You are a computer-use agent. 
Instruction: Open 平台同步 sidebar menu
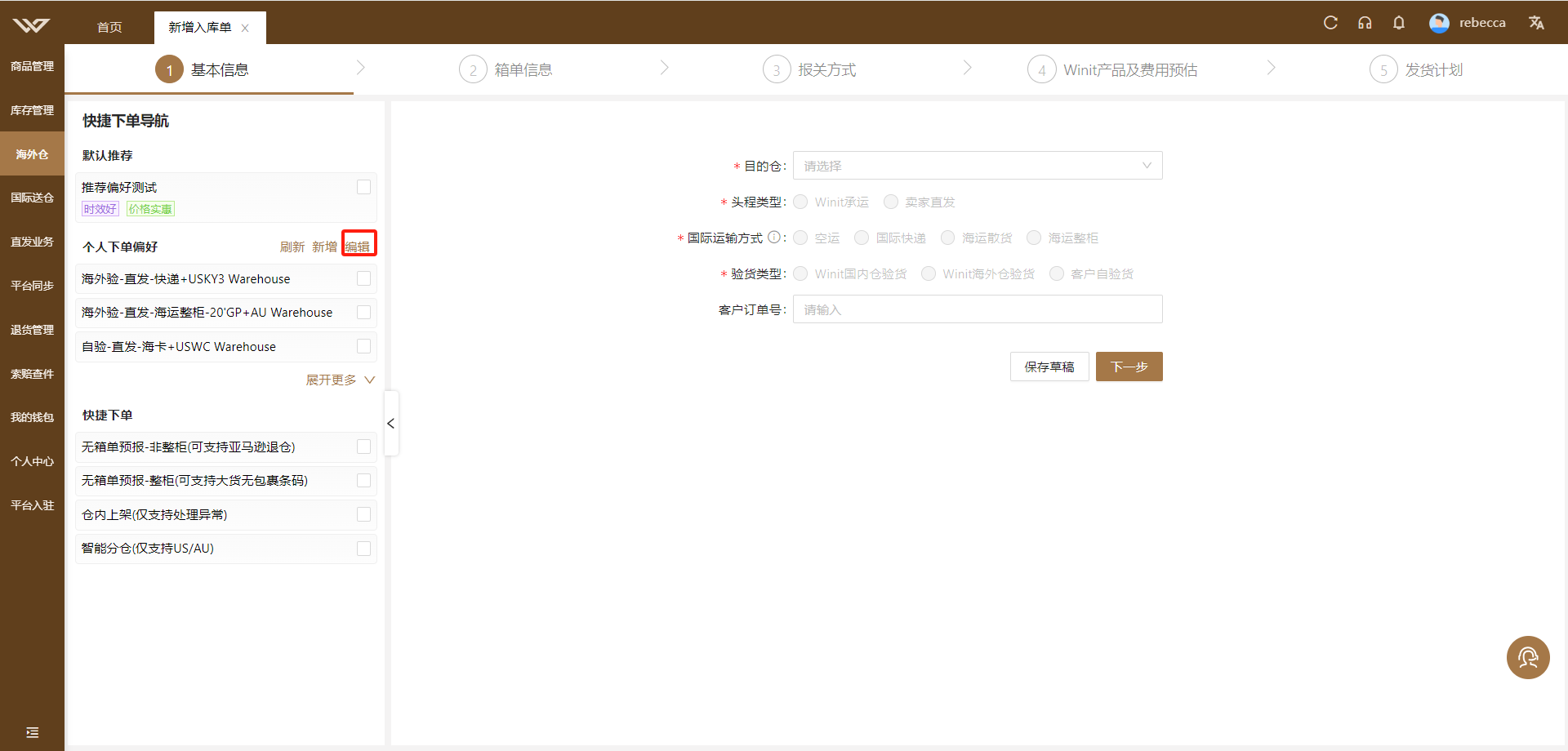coord(32,286)
